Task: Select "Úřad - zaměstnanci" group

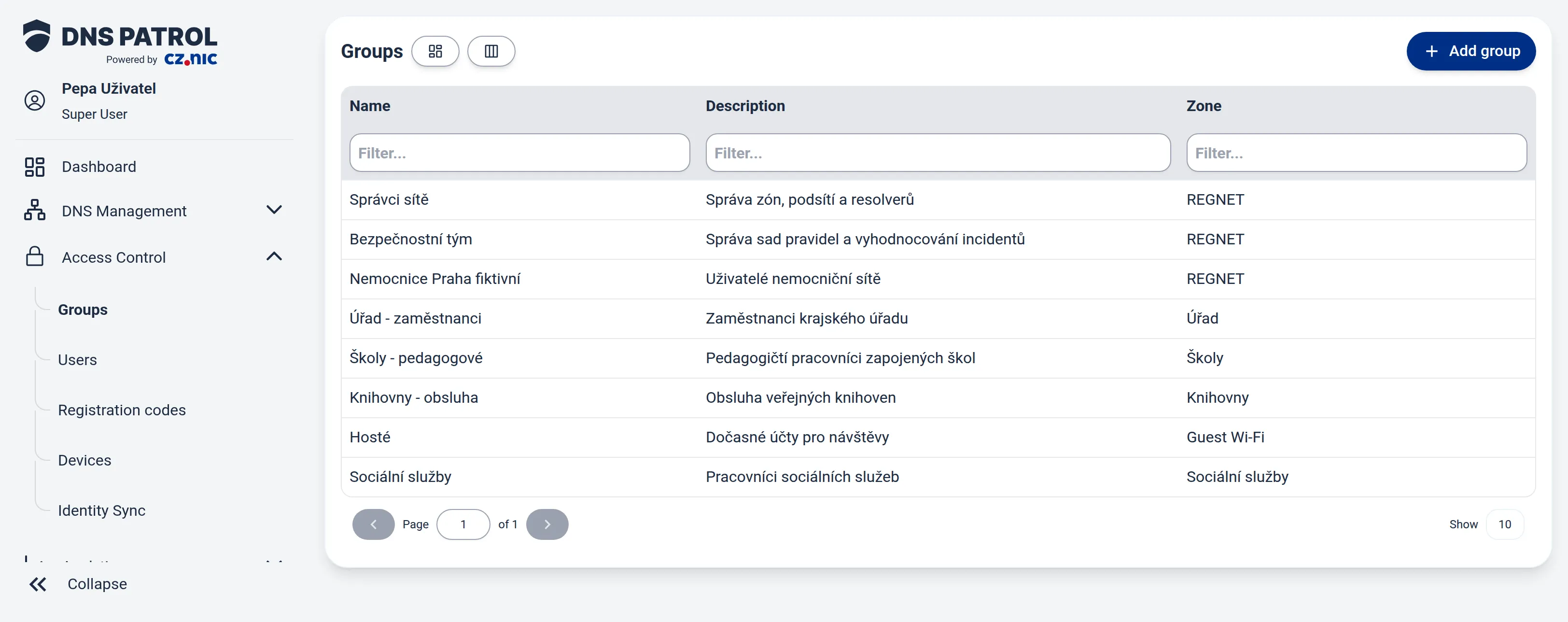Action: [938, 318]
